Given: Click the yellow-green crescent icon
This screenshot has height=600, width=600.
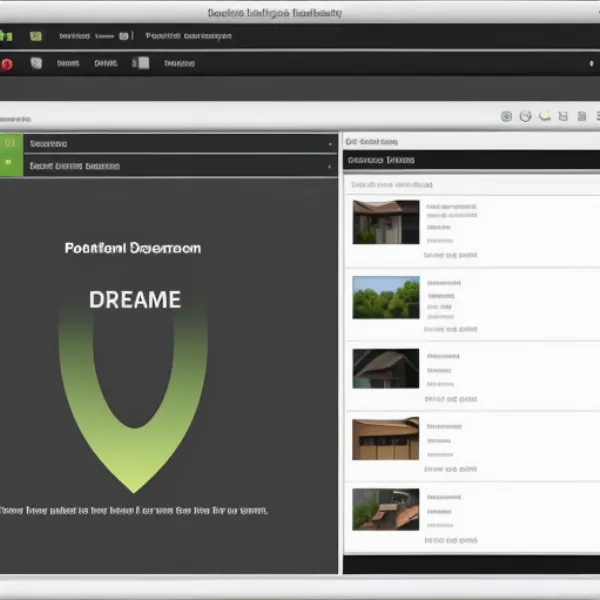Looking at the screenshot, I should point(545,116).
